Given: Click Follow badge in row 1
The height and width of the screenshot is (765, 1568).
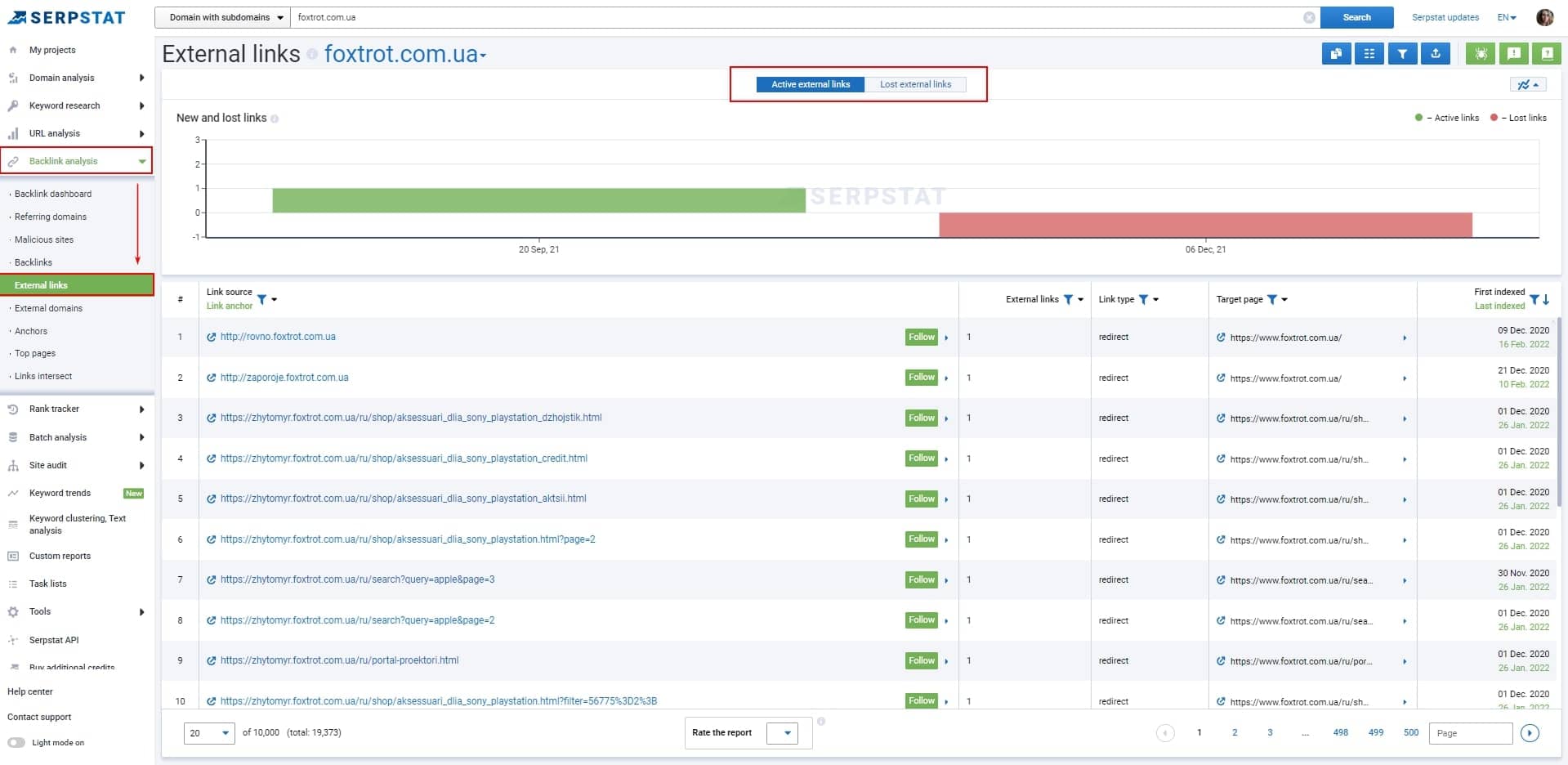Looking at the screenshot, I should [922, 337].
